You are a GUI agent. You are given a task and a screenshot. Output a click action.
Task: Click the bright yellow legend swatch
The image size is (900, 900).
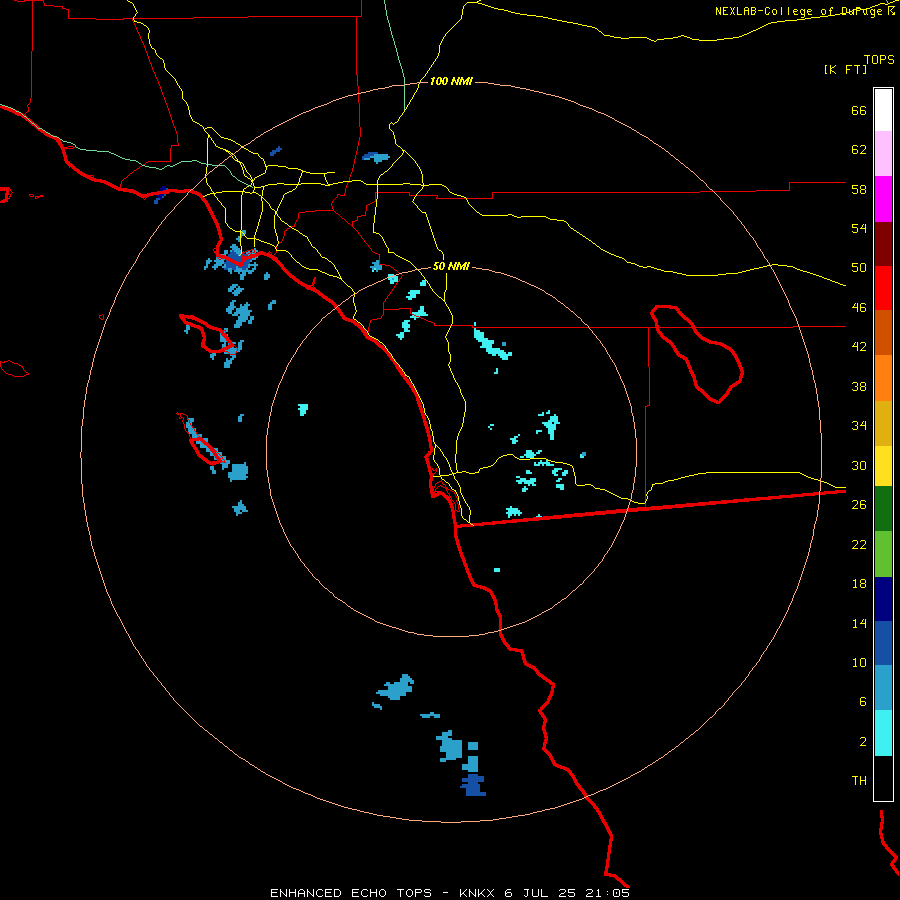883,466
